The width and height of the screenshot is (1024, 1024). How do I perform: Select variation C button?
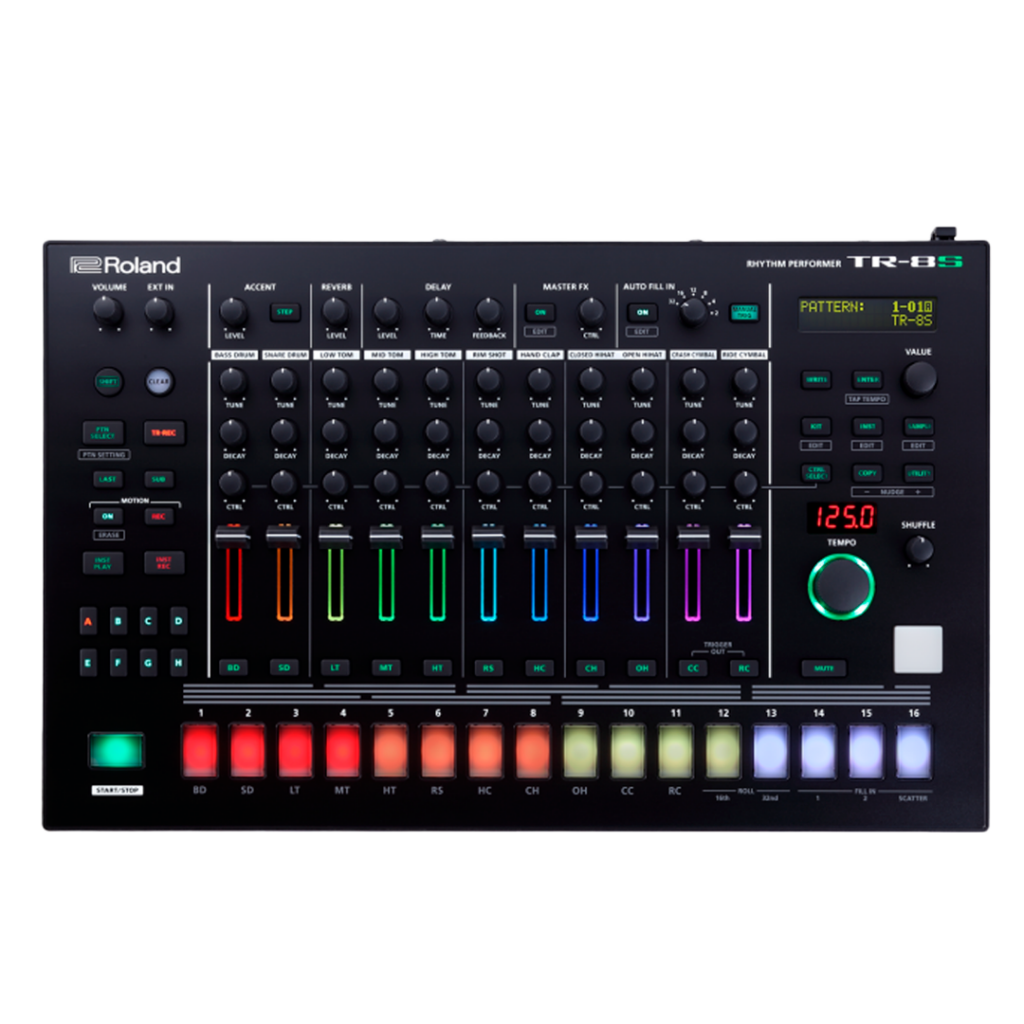tap(148, 621)
